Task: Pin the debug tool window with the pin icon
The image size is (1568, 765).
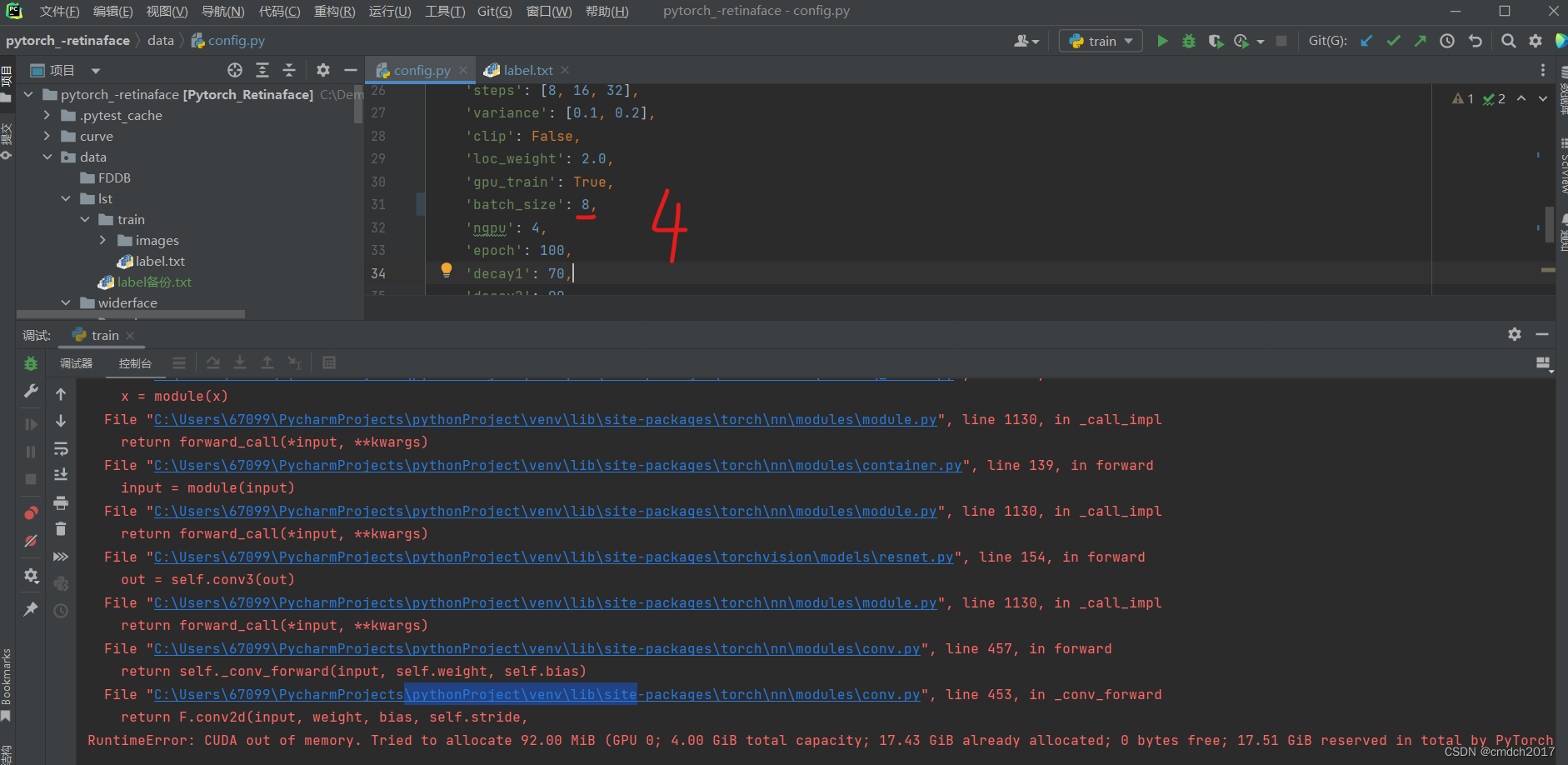Action: (31, 610)
